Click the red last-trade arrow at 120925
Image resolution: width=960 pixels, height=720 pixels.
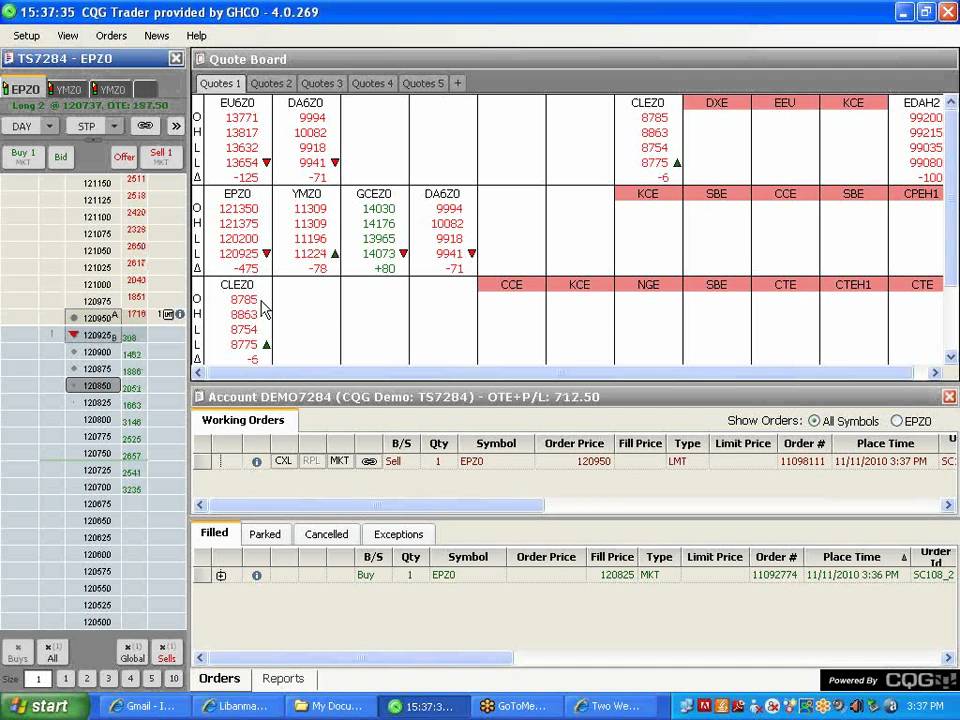pos(74,335)
